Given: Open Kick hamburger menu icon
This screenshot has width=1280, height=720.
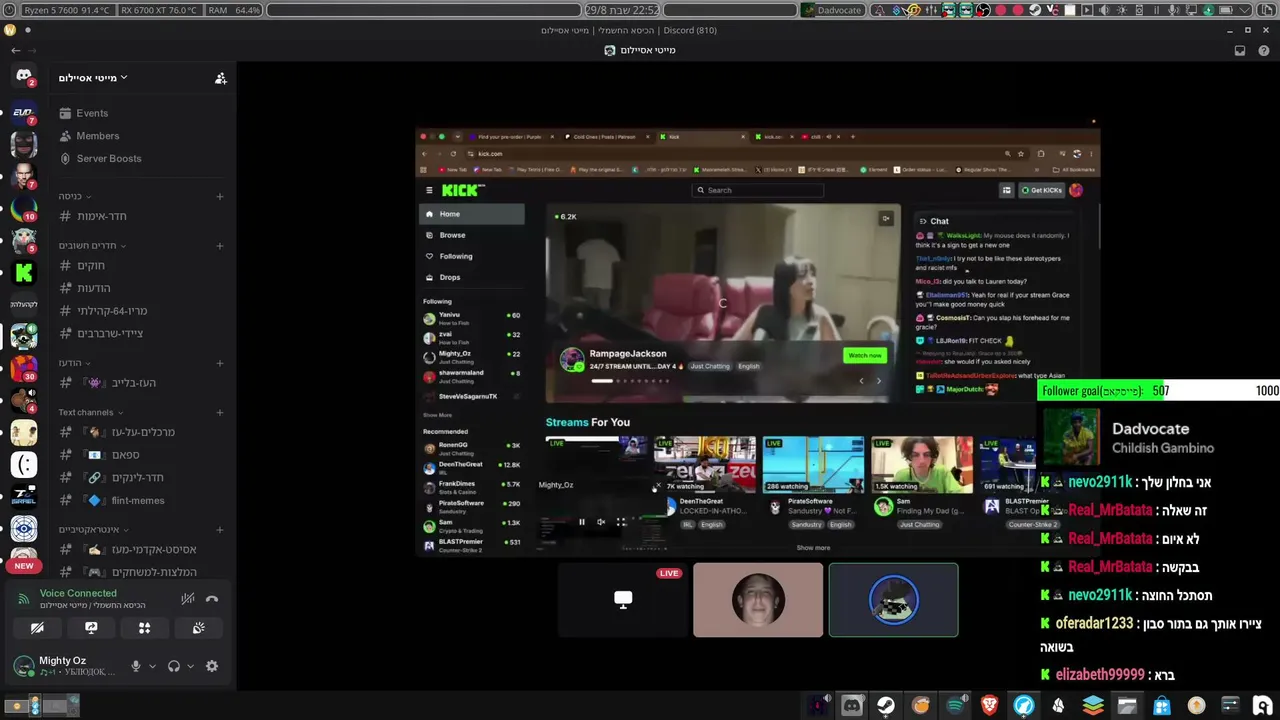Looking at the screenshot, I should tap(429, 190).
